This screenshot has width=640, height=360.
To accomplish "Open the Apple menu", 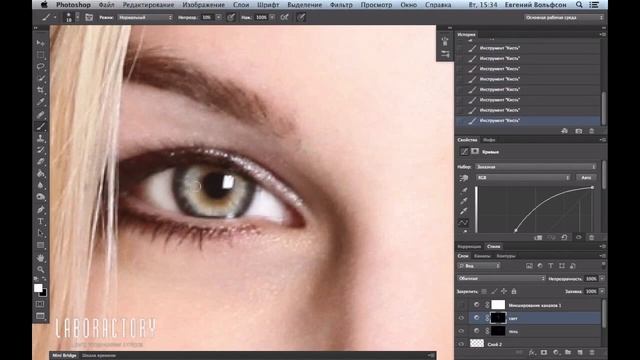I will [44, 5].
